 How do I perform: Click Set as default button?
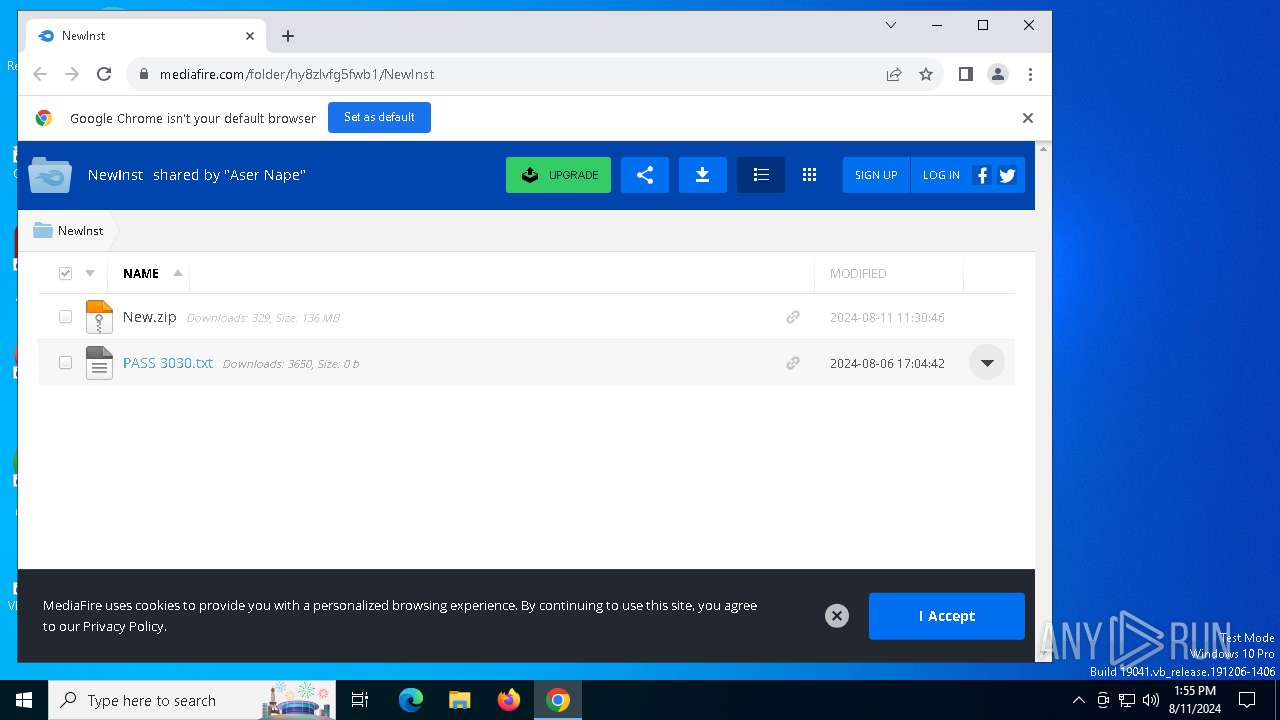point(379,117)
